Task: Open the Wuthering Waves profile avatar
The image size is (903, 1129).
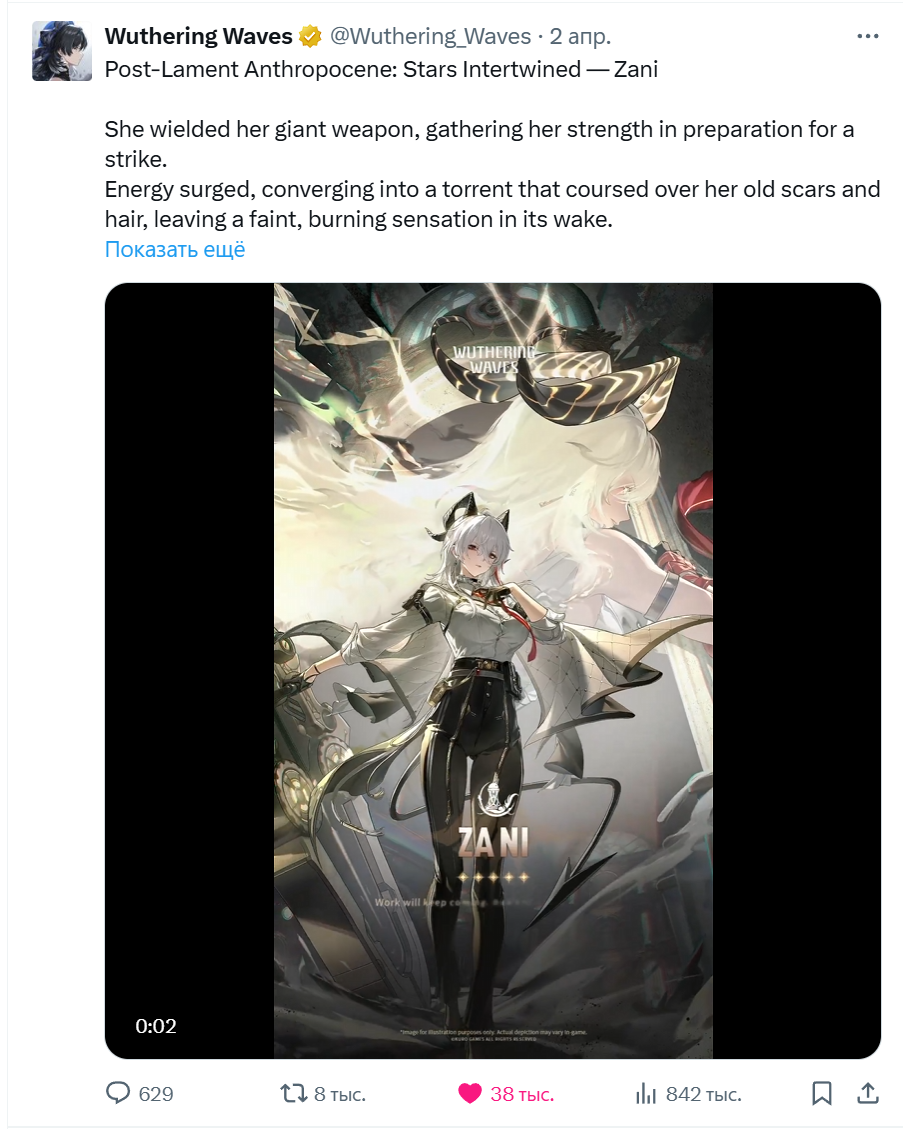Action: [62, 51]
